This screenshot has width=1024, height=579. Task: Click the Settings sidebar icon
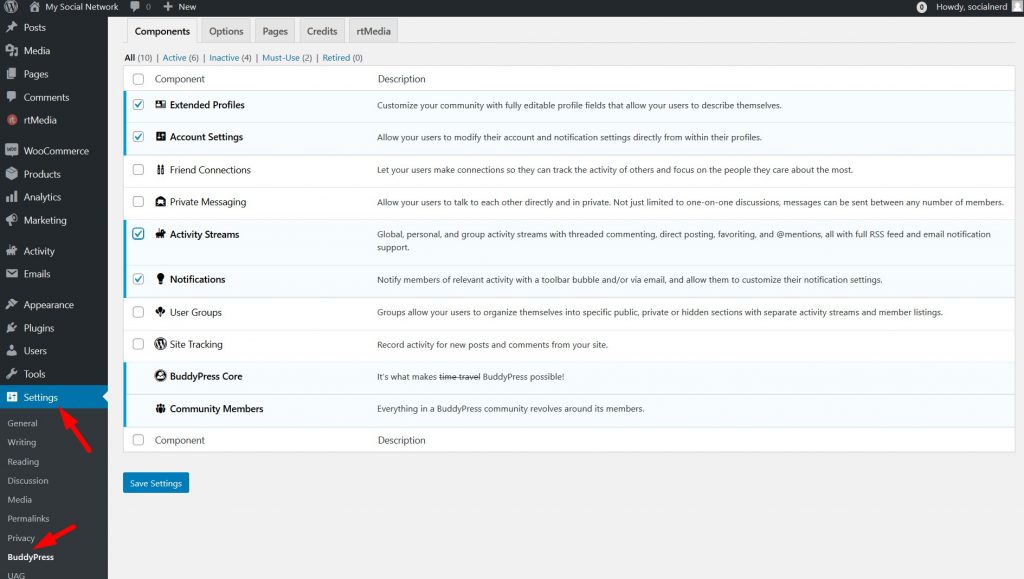coord(12,397)
